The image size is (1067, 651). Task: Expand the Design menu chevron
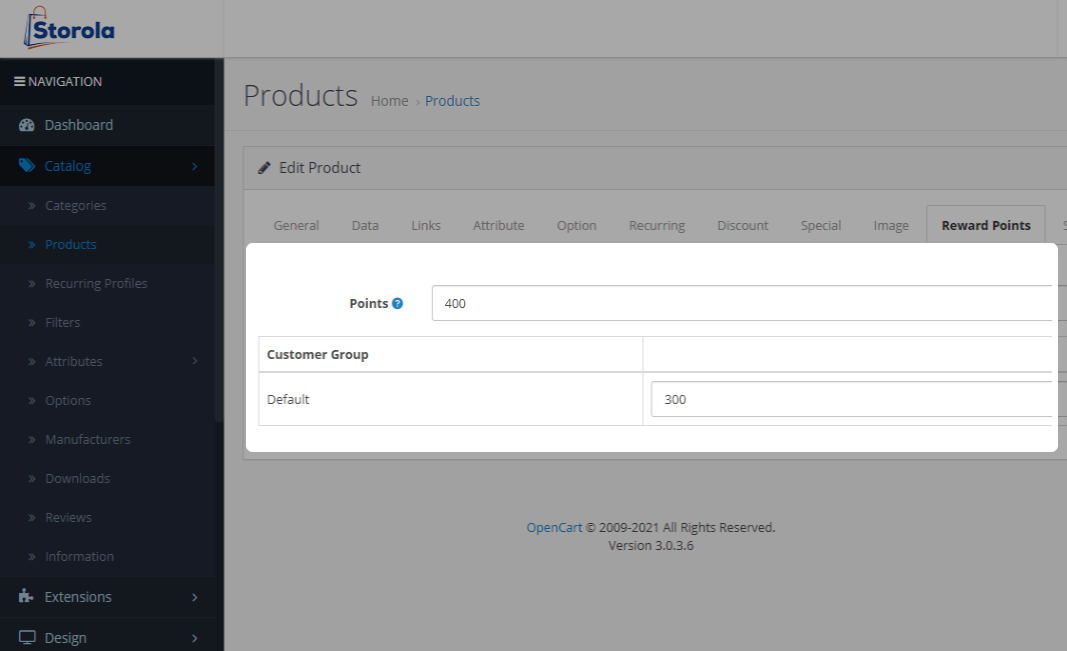click(x=194, y=639)
